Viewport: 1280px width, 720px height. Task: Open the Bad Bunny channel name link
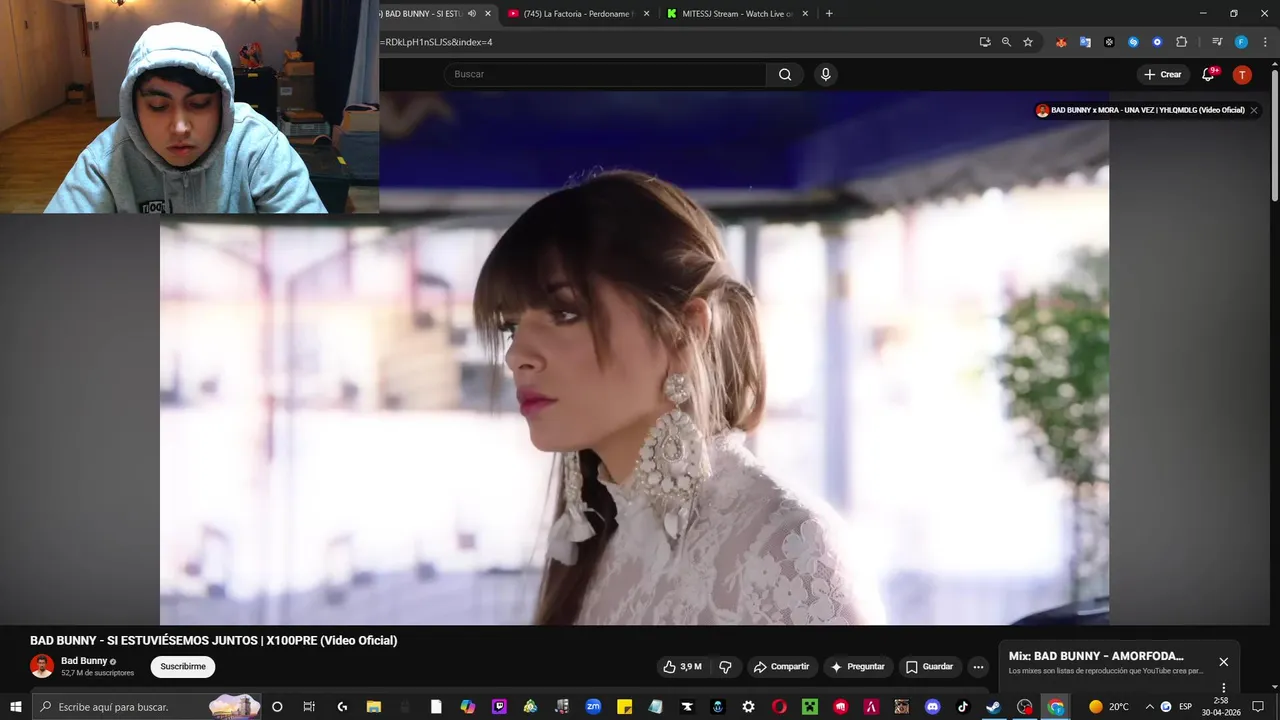(84, 661)
